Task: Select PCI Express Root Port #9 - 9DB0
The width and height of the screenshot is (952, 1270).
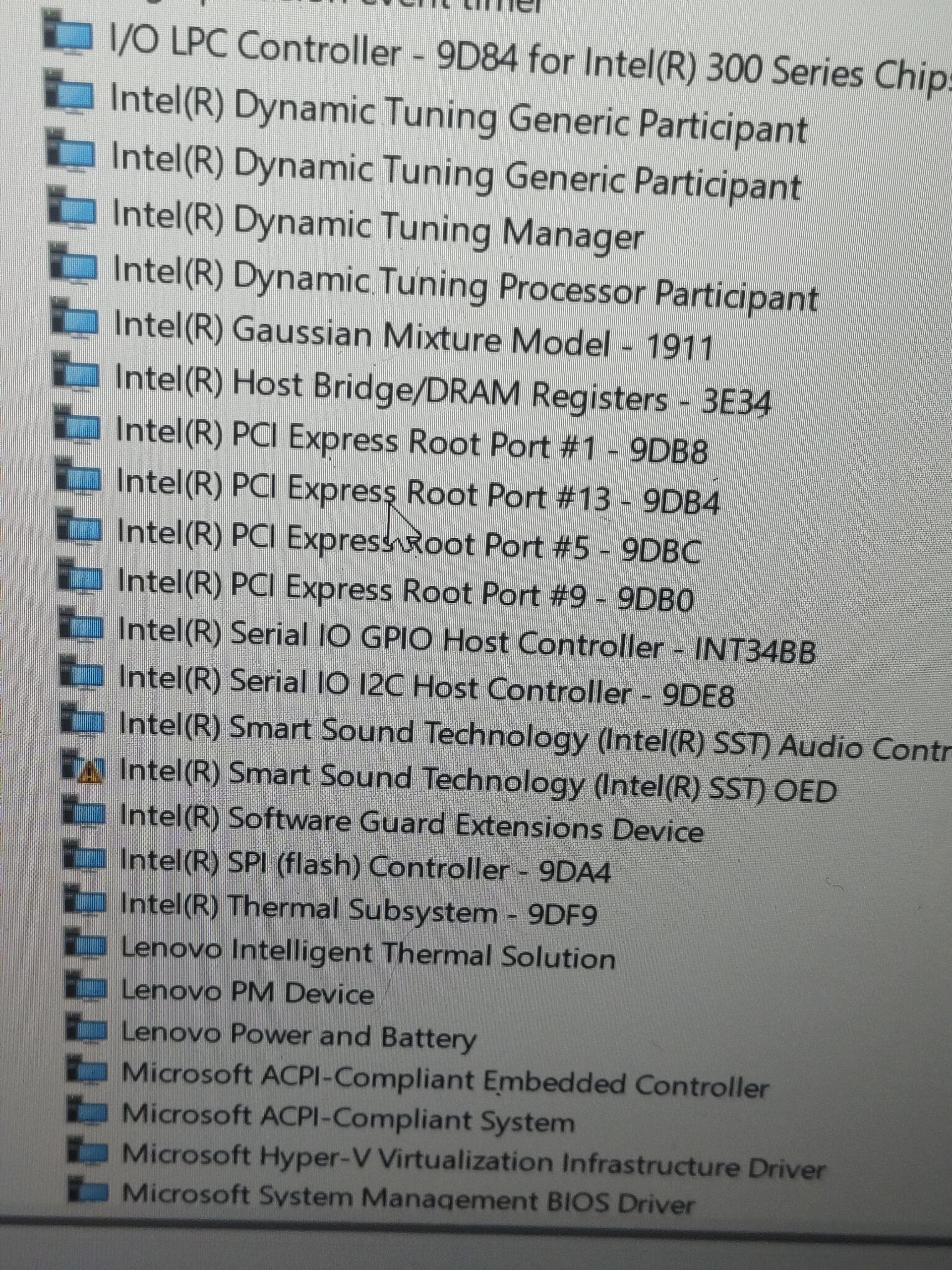Action: [405, 590]
